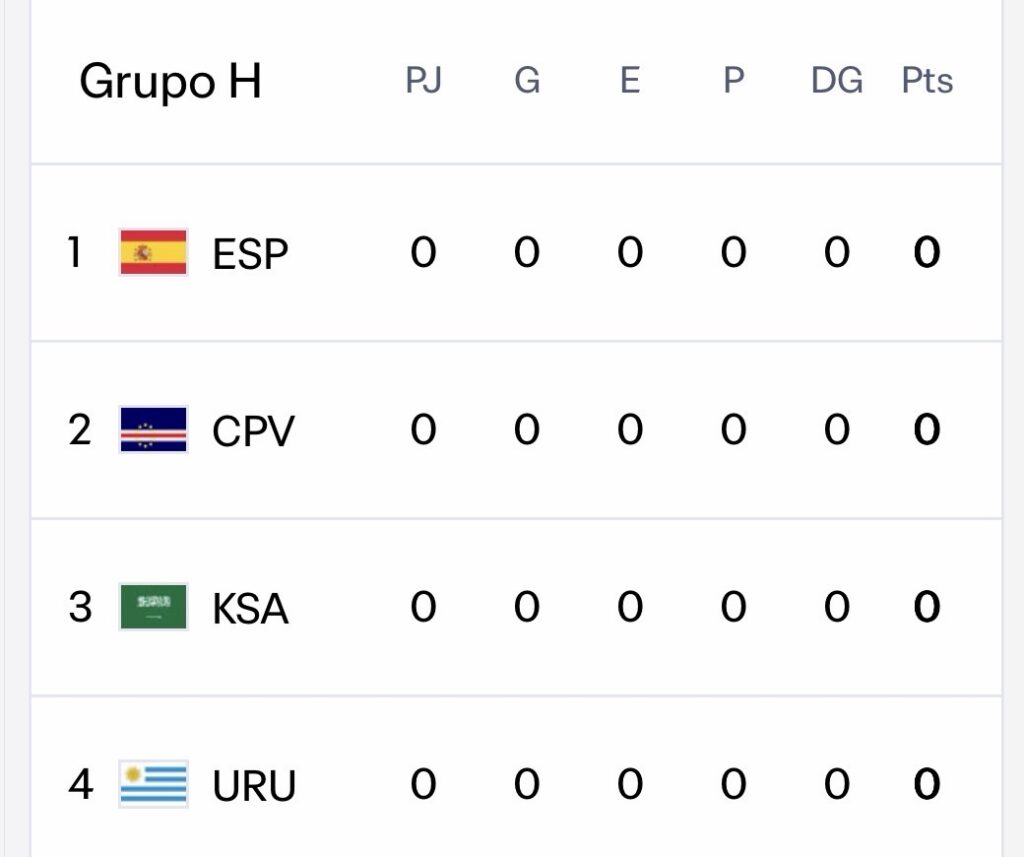Screen dimensions: 1024x857
Task: Click the Cape Verde flag icon
Action: pyautogui.click(x=153, y=430)
